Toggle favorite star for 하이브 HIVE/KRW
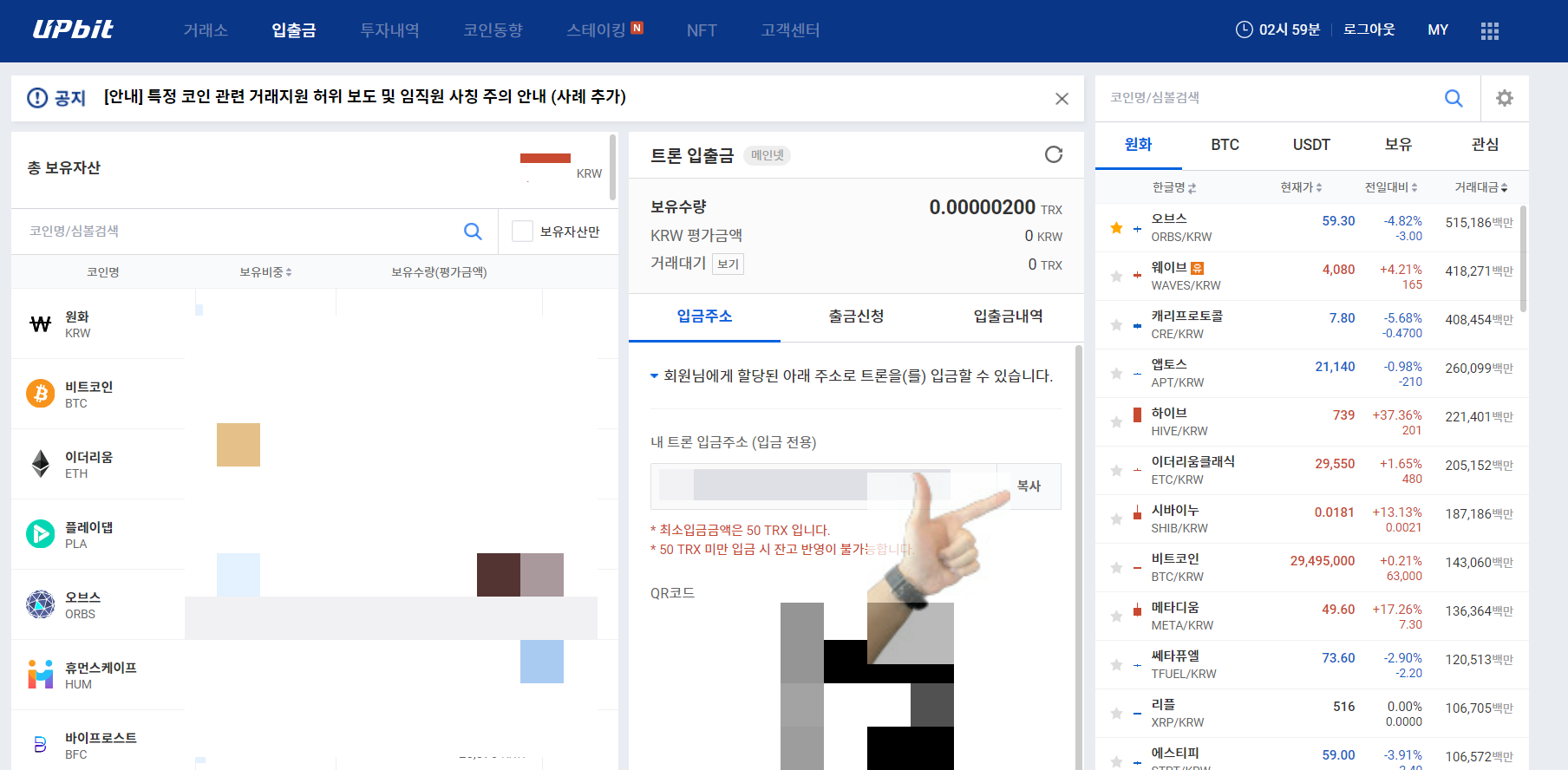Viewport: 1568px width, 770px height. click(1116, 422)
